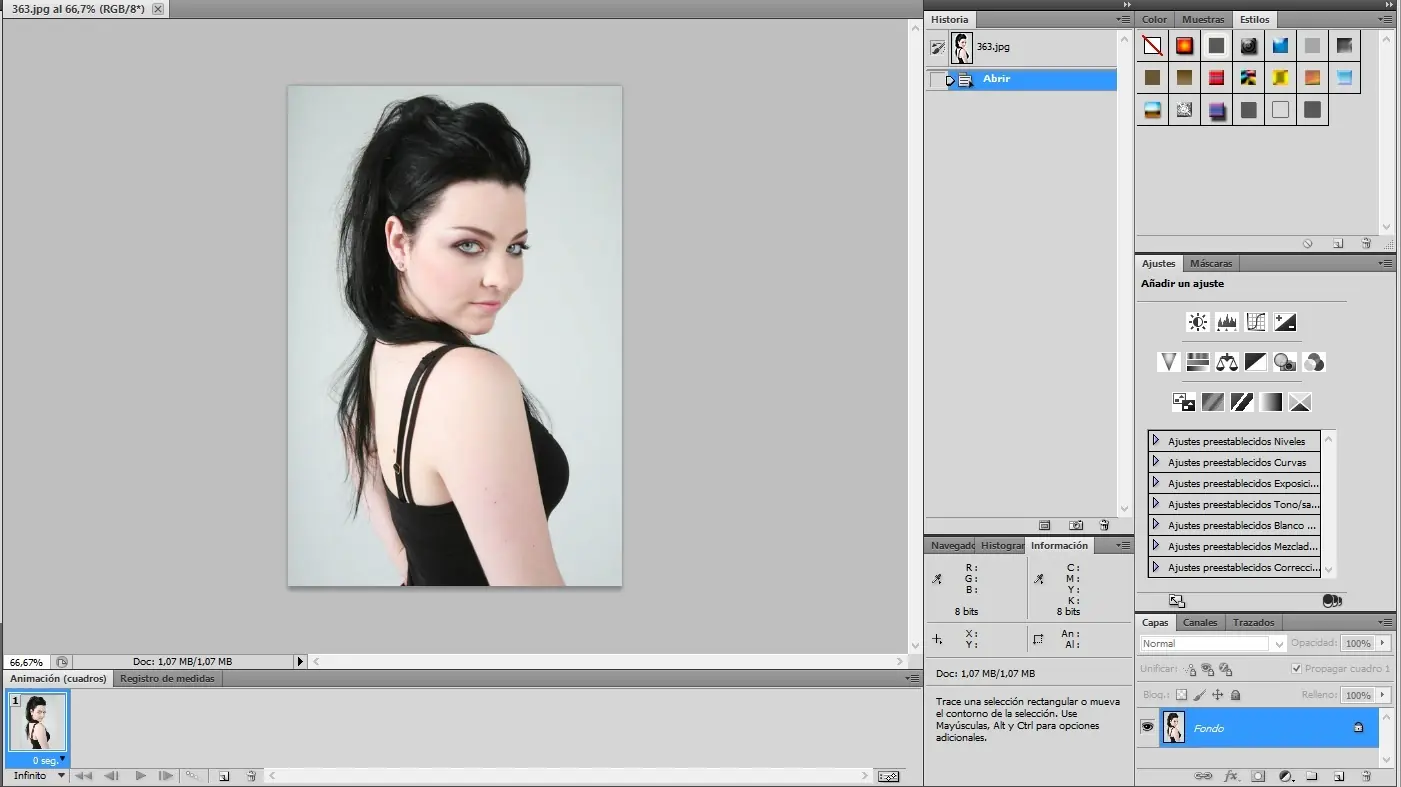Take a new snapshot in Historia panel
The height and width of the screenshot is (787, 1401).
click(x=1076, y=525)
